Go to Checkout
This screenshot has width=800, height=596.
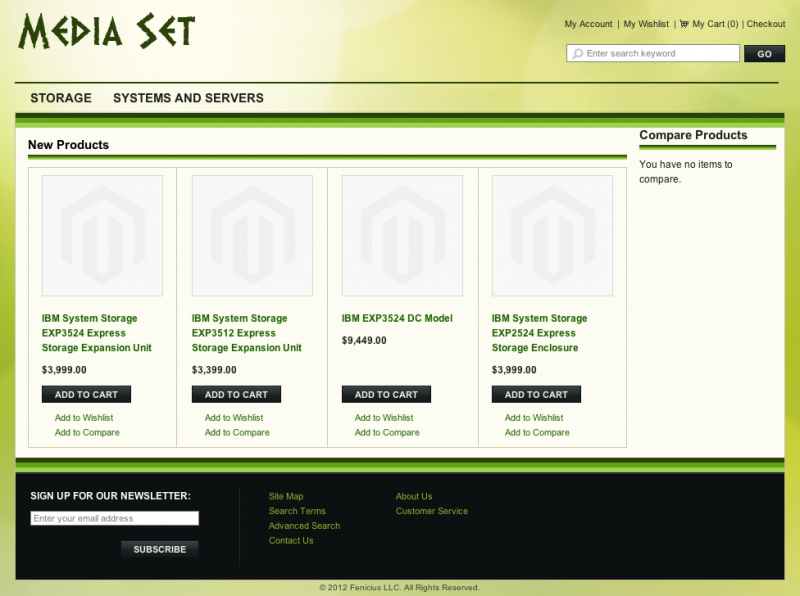[766, 24]
